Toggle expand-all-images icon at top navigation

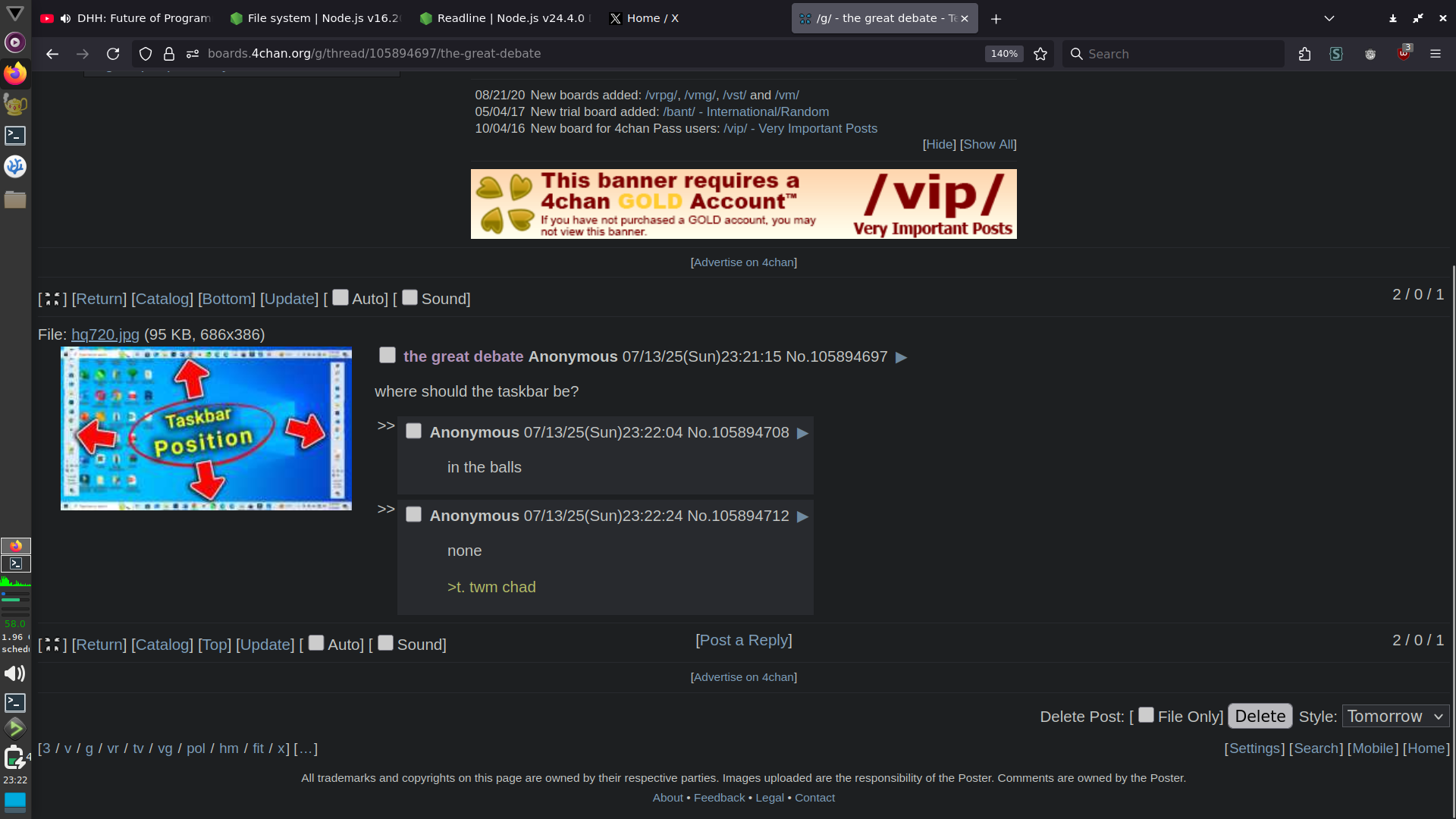[52, 299]
